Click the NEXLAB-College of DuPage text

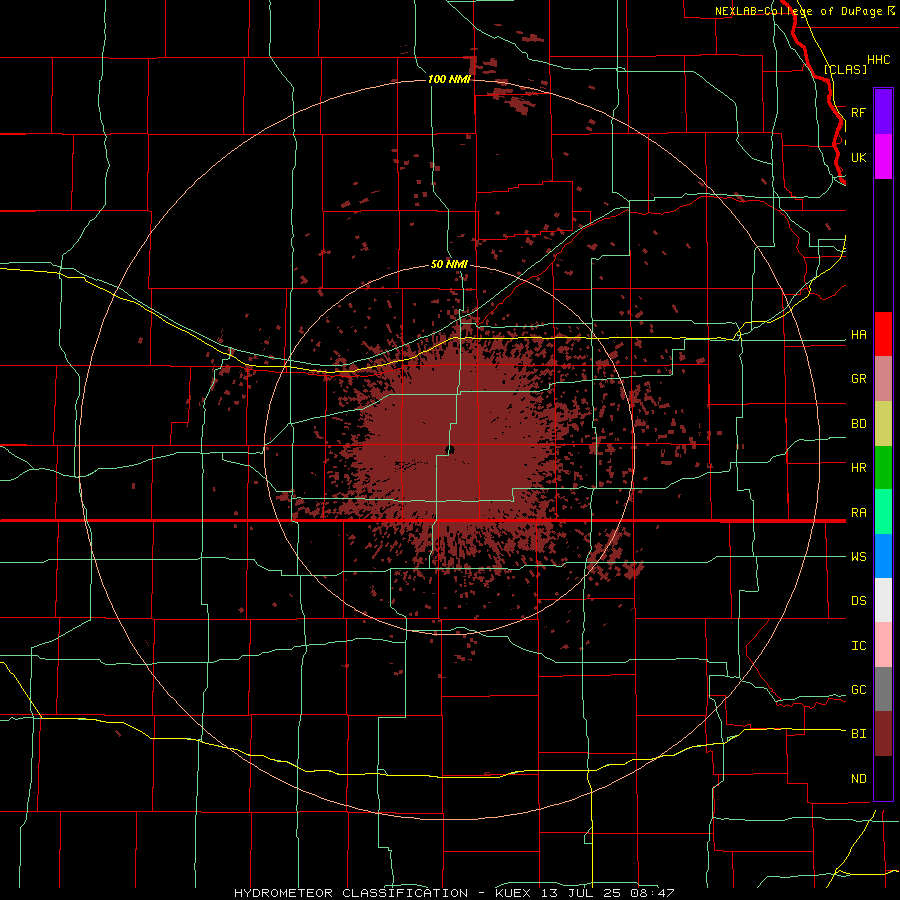799,11
